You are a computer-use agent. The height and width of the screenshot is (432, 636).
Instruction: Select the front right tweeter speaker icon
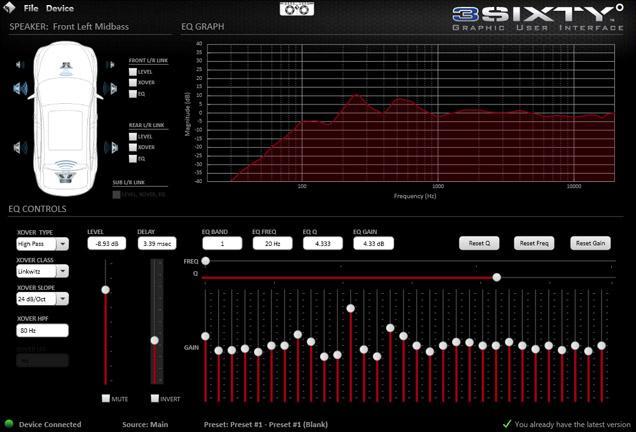point(112,65)
